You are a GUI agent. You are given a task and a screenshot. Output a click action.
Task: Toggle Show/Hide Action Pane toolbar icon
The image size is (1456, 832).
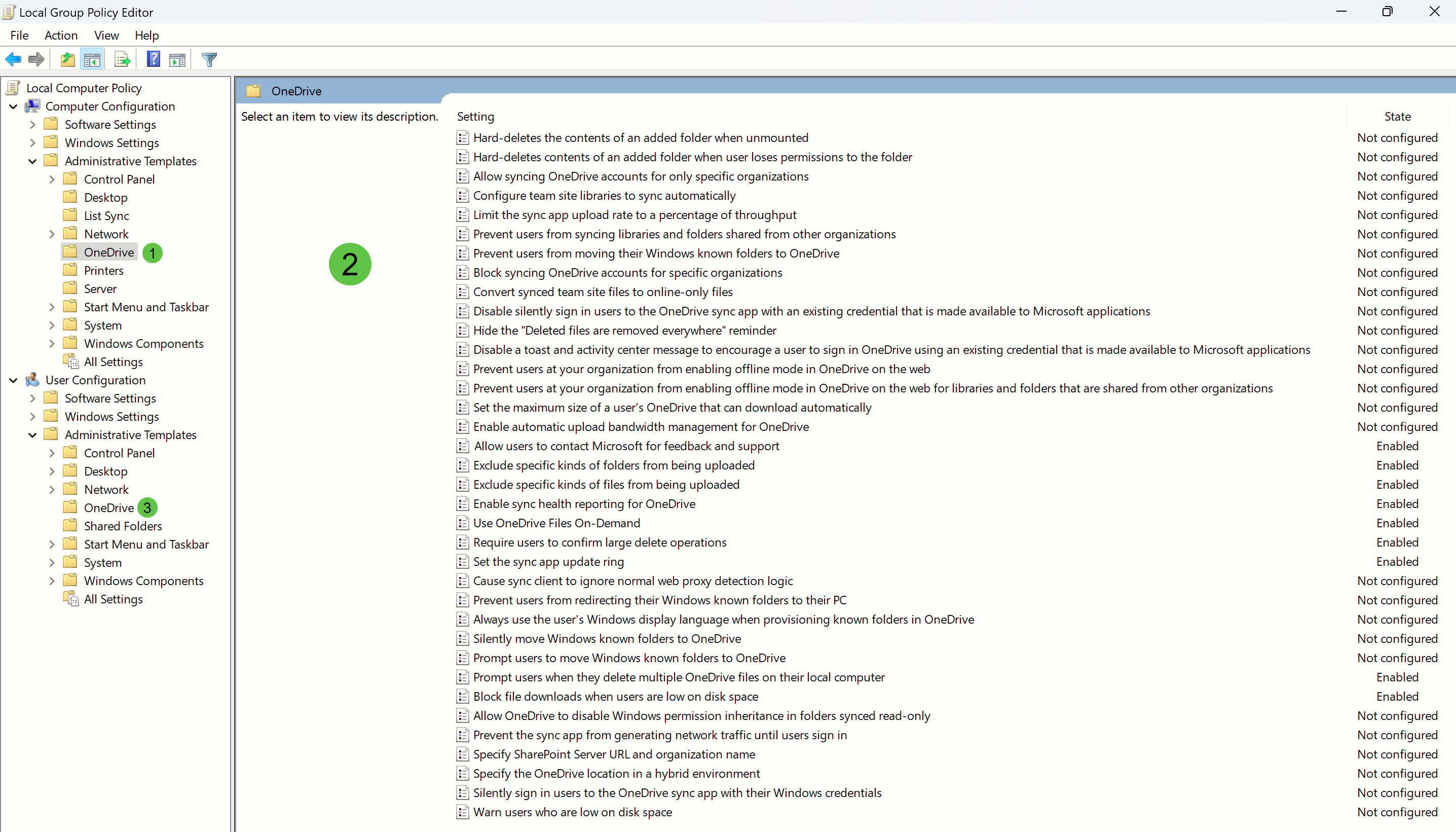point(178,59)
